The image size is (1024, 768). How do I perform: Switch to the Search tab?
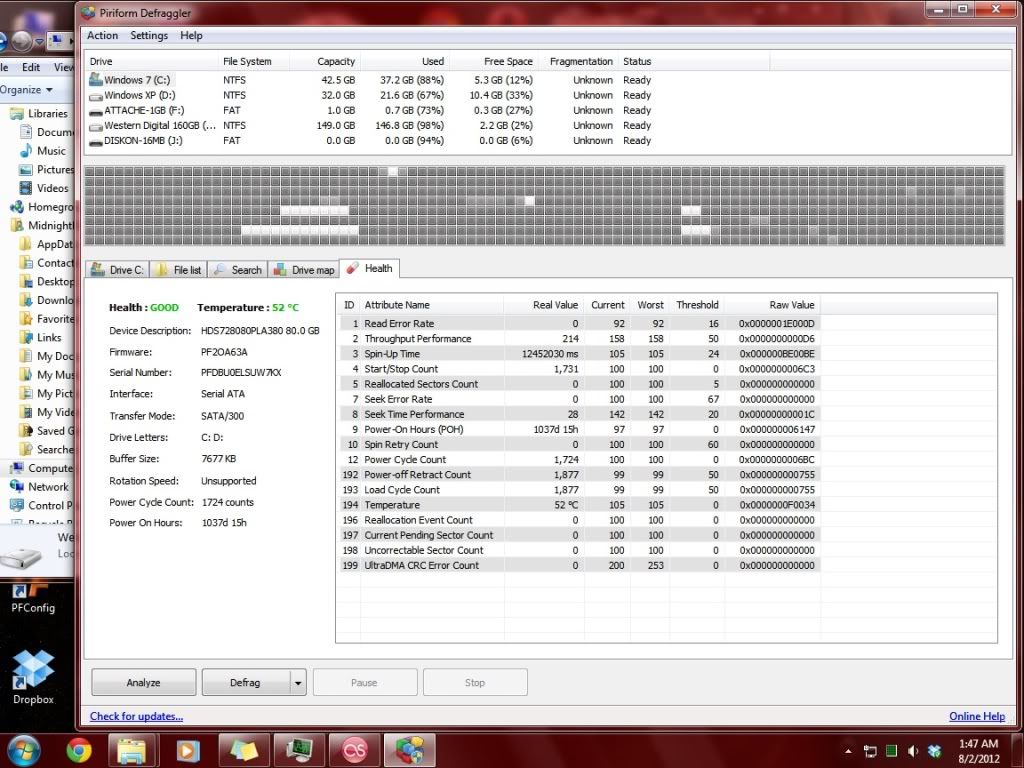(238, 270)
